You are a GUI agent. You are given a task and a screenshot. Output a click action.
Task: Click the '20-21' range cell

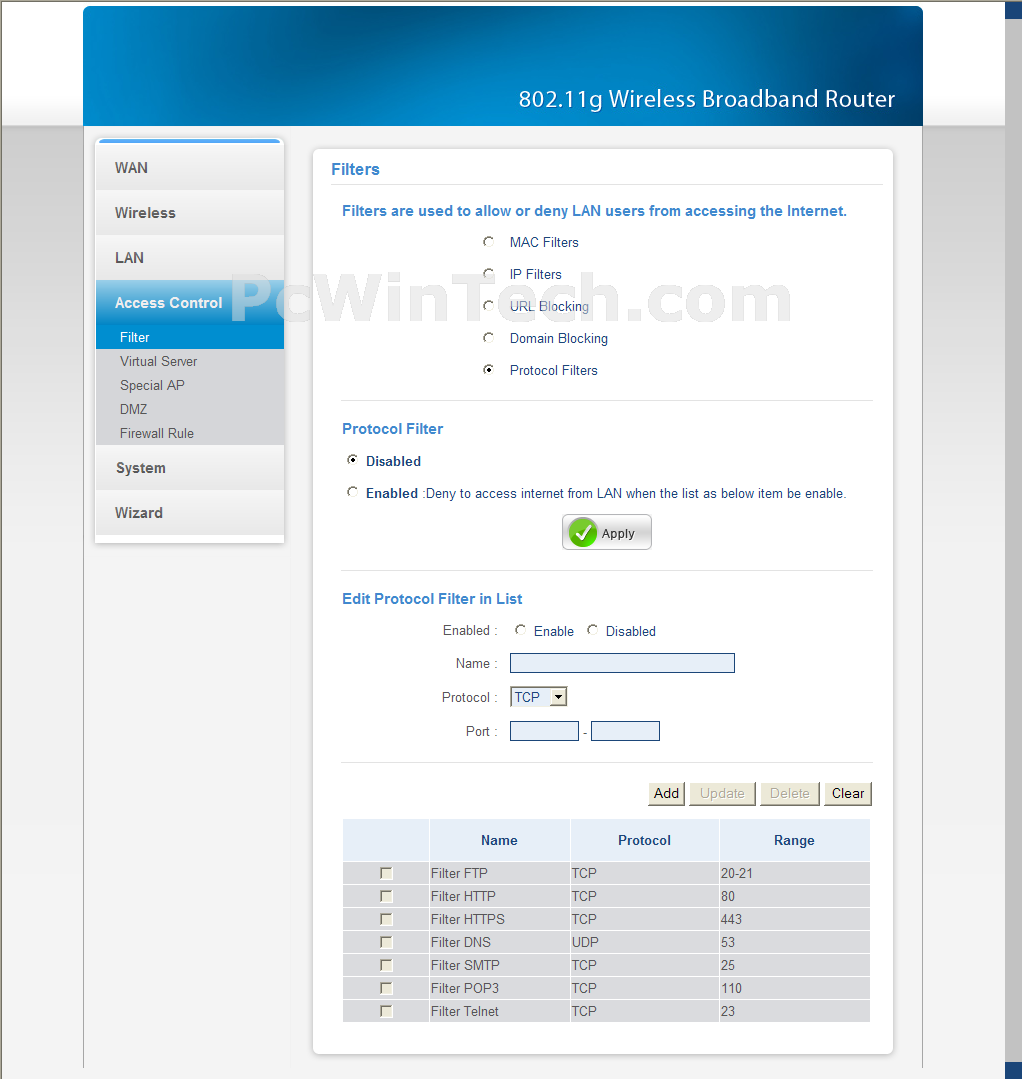pyautogui.click(x=795, y=873)
